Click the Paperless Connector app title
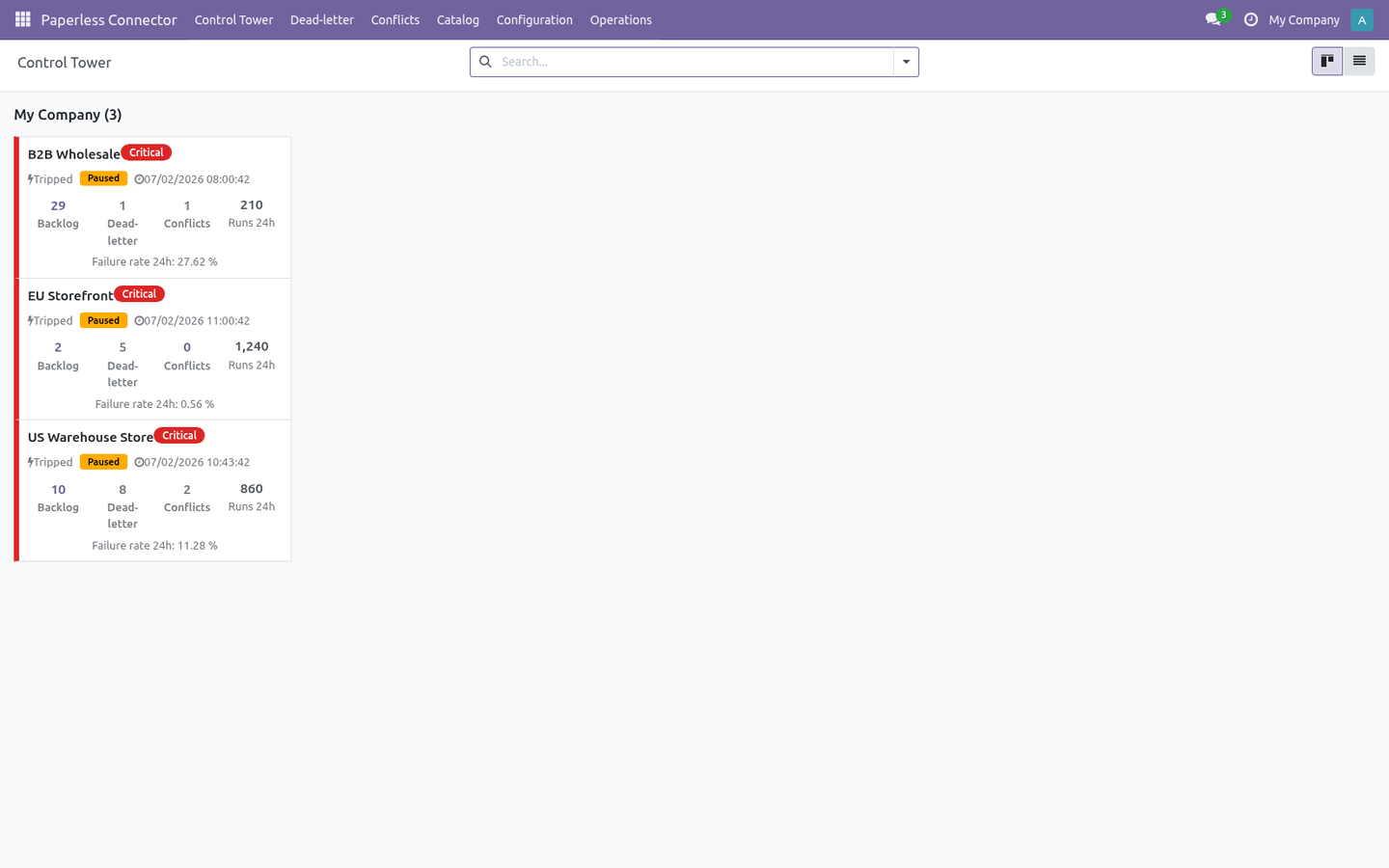 [109, 19]
